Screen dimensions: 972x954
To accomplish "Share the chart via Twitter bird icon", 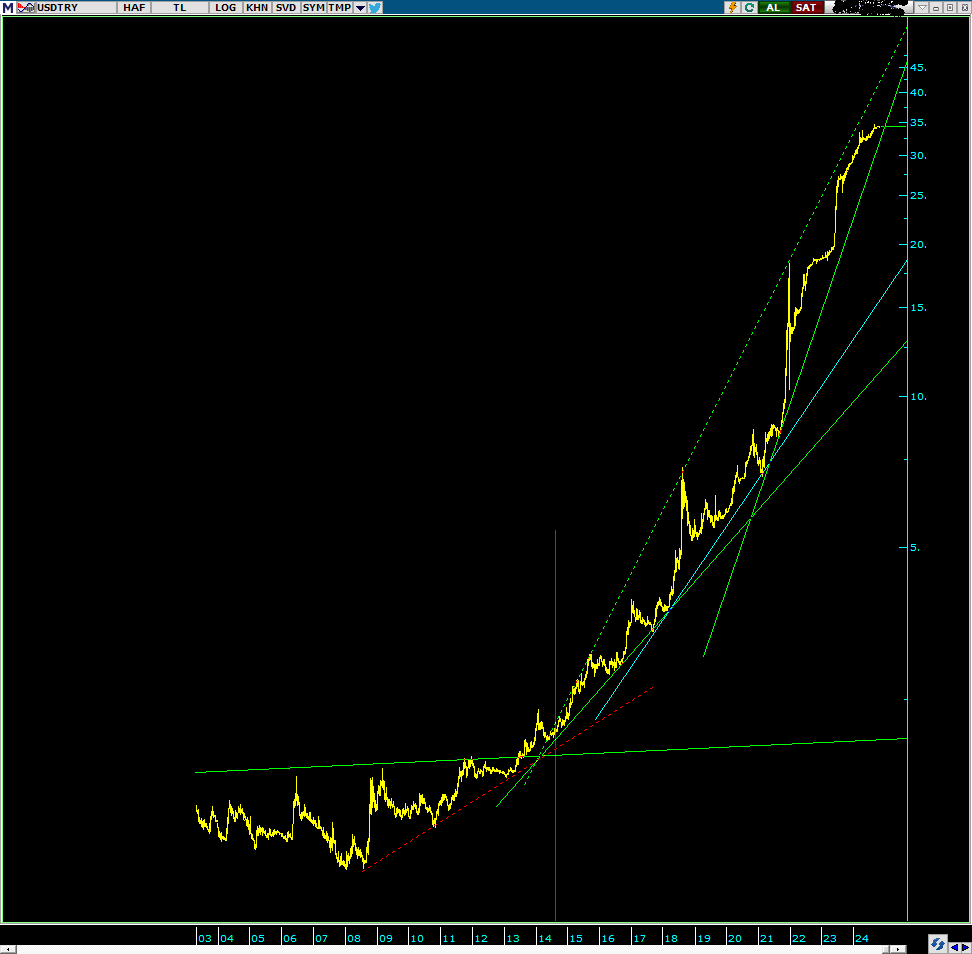I will point(375,7).
